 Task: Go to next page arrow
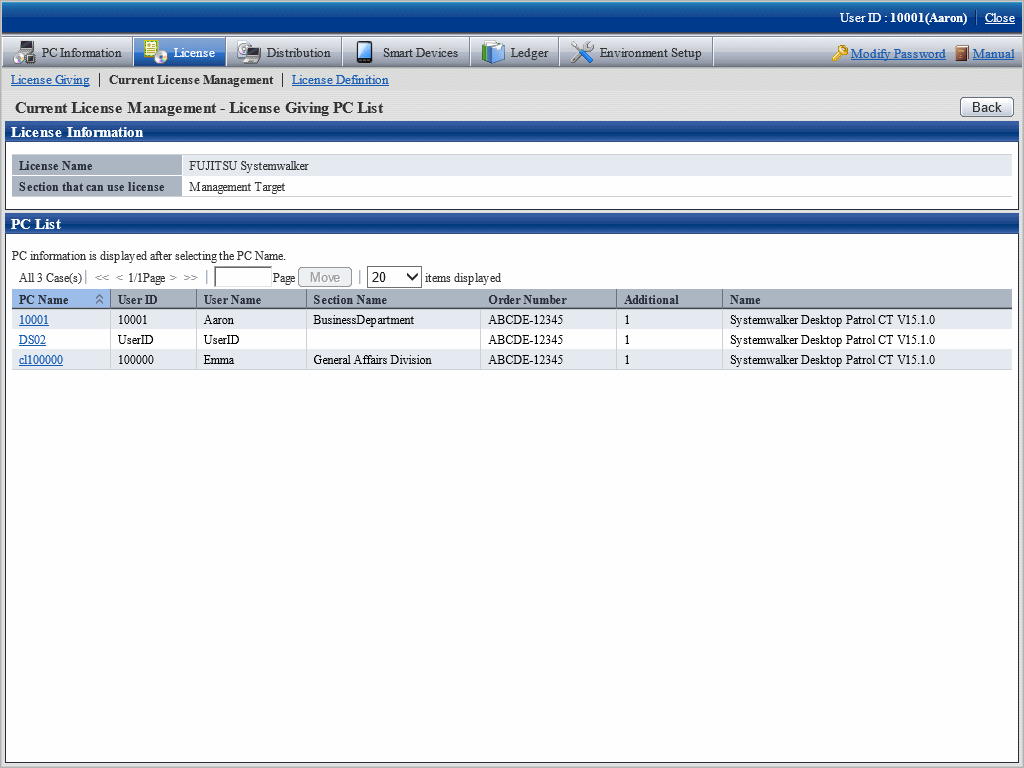173,278
